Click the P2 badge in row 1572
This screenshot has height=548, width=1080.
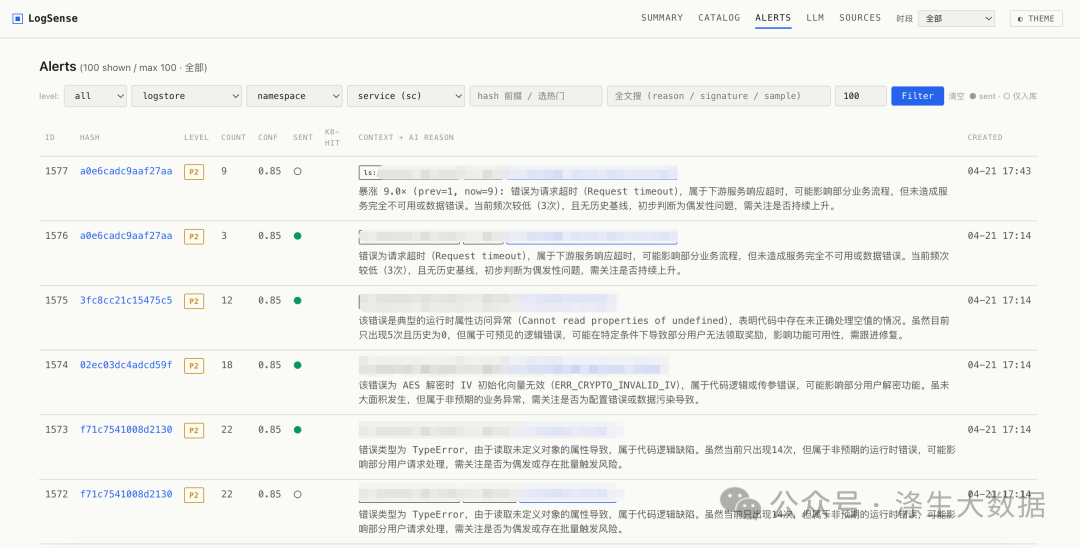pos(194,496)
